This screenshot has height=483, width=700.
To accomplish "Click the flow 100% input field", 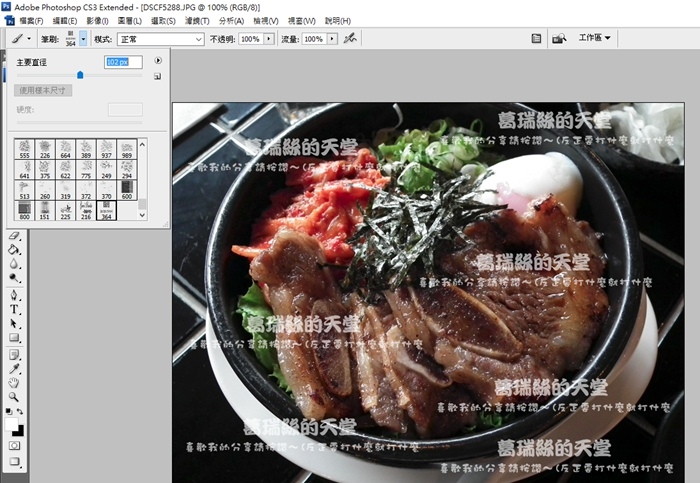I will pyautogui.click(x=314, y=39).
